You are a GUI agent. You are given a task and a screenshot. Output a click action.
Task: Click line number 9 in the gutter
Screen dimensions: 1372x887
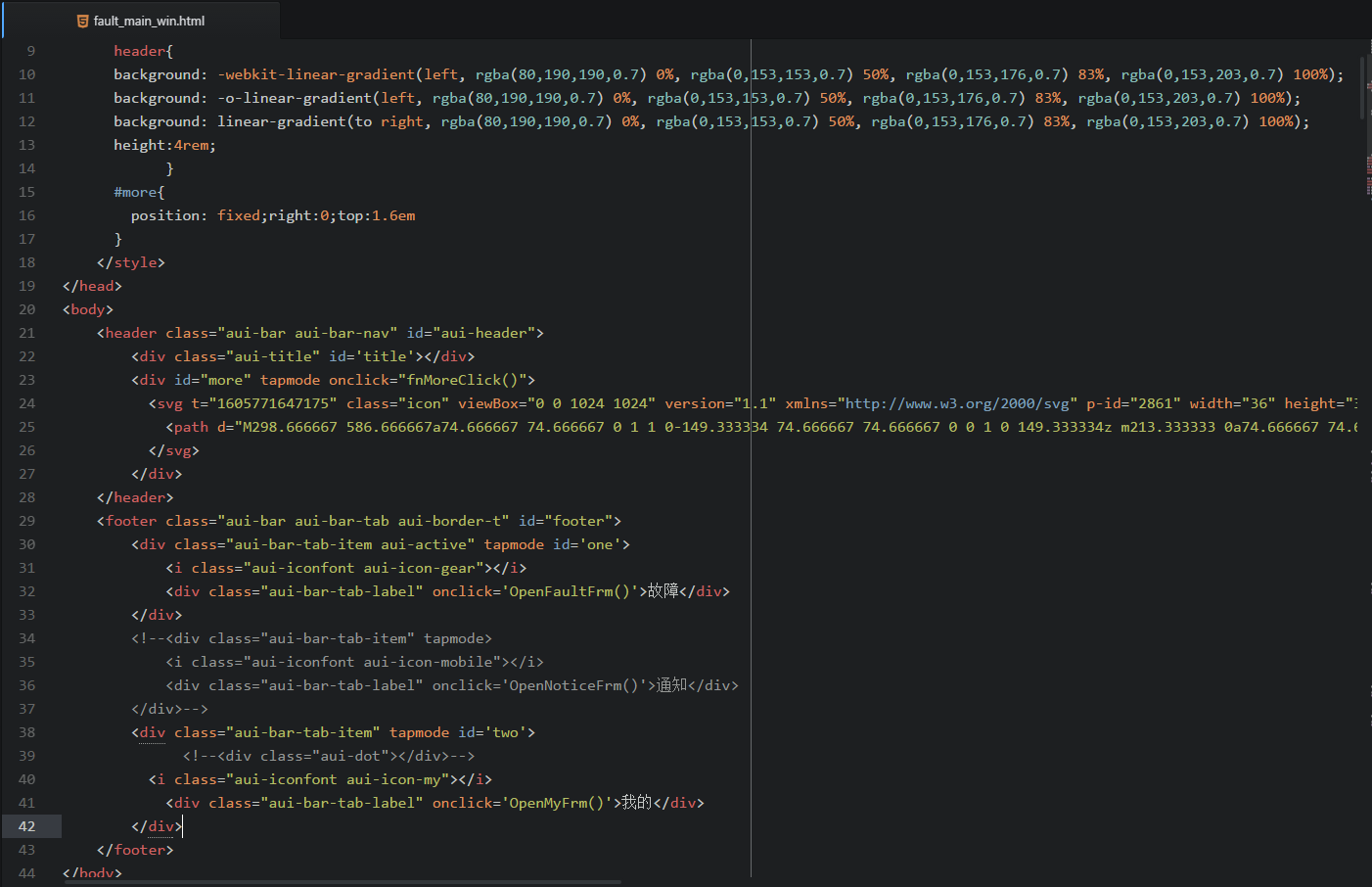pos(30,51)
